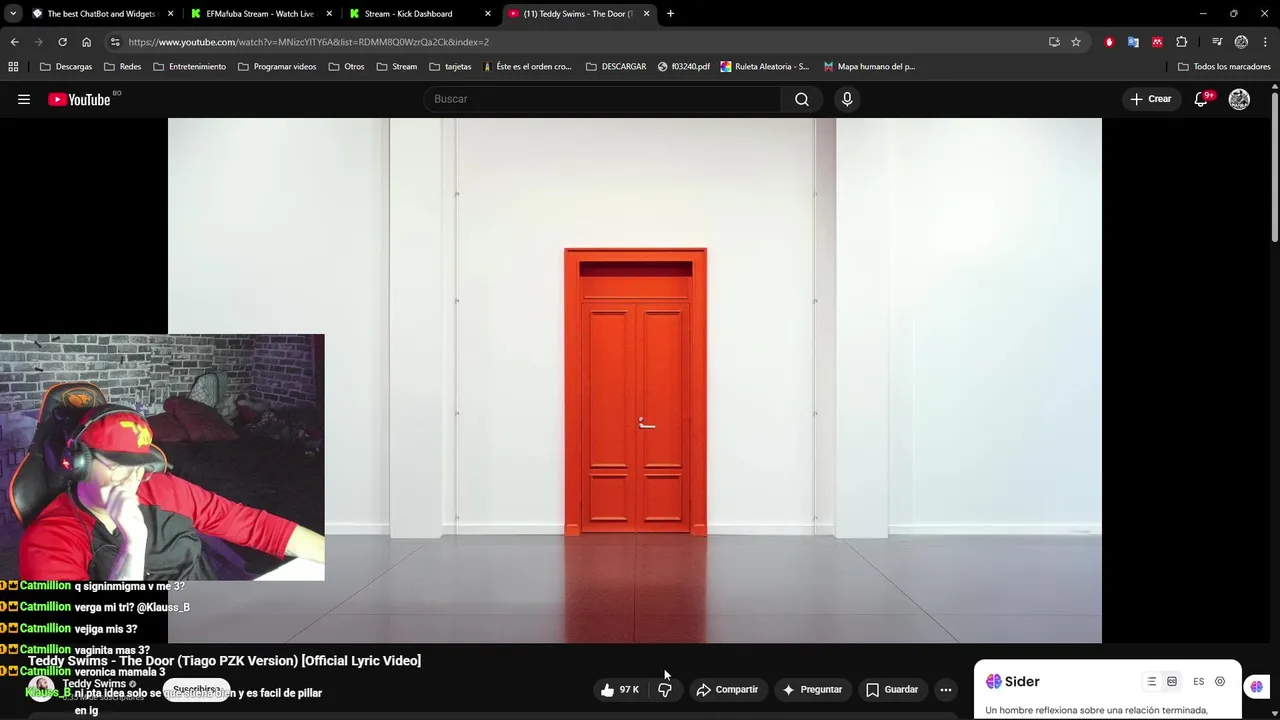Screen dimensions: 1280x720
Task: Open the DESCARGAR bookmark
Action: [x=616, y=67]
